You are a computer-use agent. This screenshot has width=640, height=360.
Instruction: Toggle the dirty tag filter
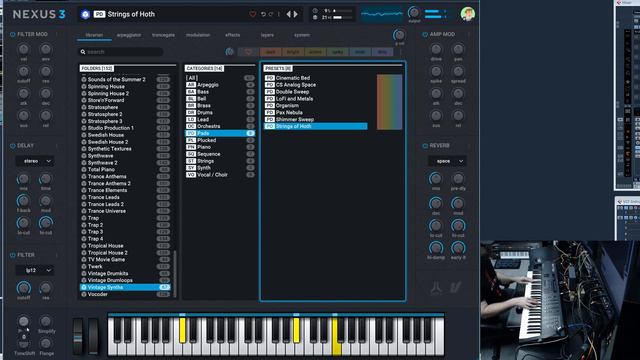click(382, 52)
